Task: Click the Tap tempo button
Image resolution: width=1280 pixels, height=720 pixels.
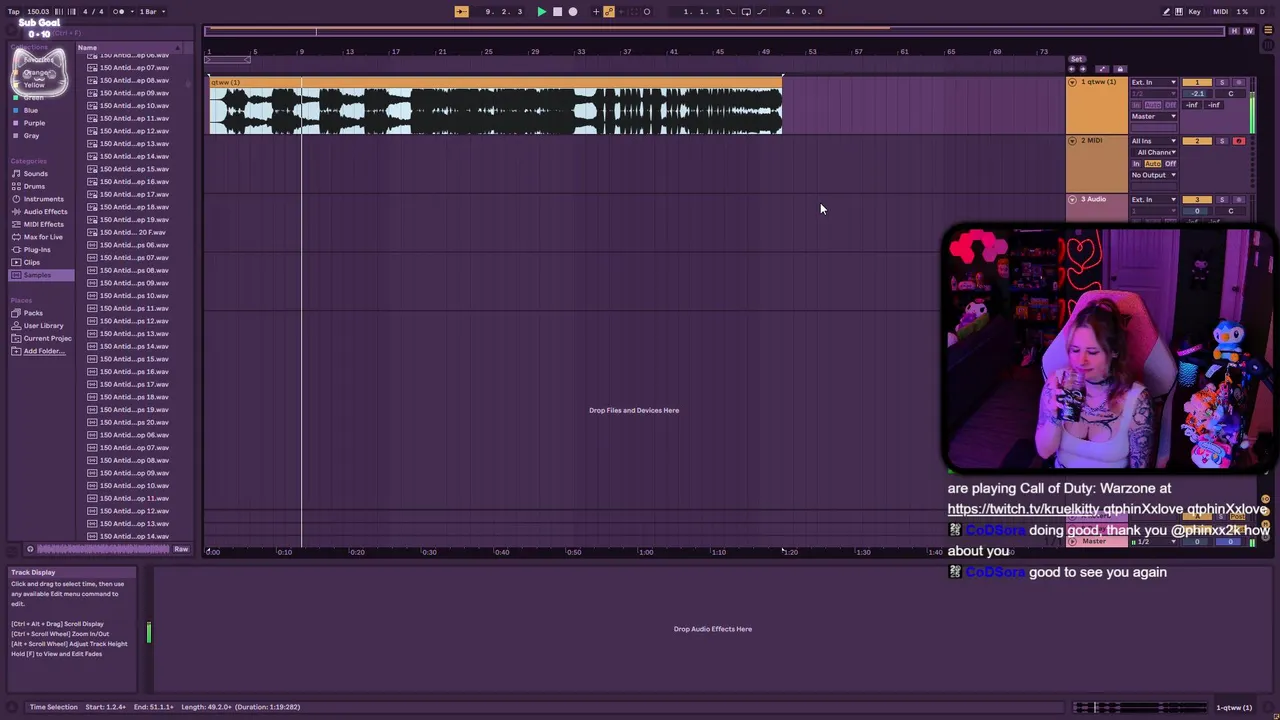Action: point(14,12)
